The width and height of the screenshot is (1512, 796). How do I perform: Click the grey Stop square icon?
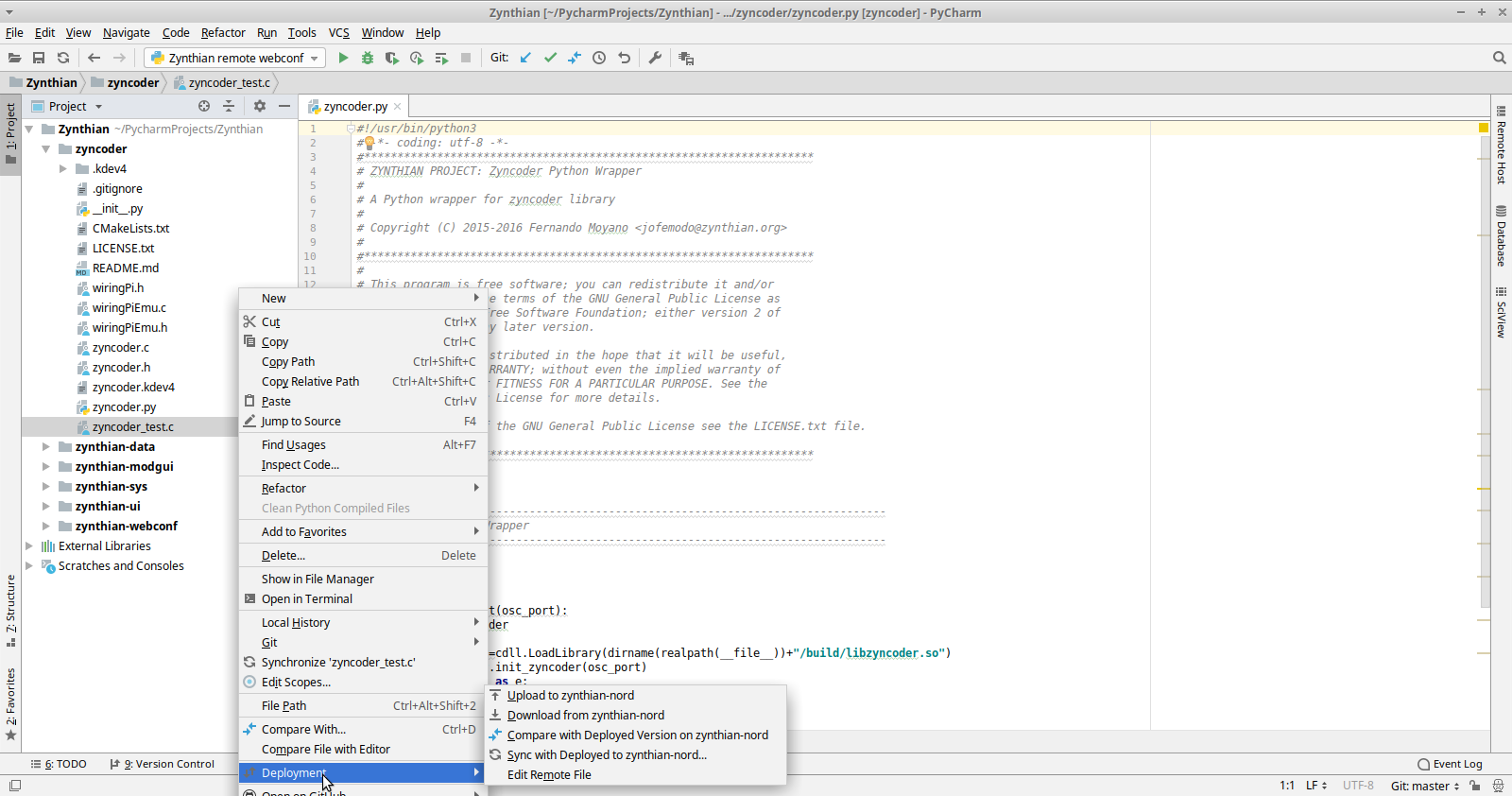click(x=466, y=58)
